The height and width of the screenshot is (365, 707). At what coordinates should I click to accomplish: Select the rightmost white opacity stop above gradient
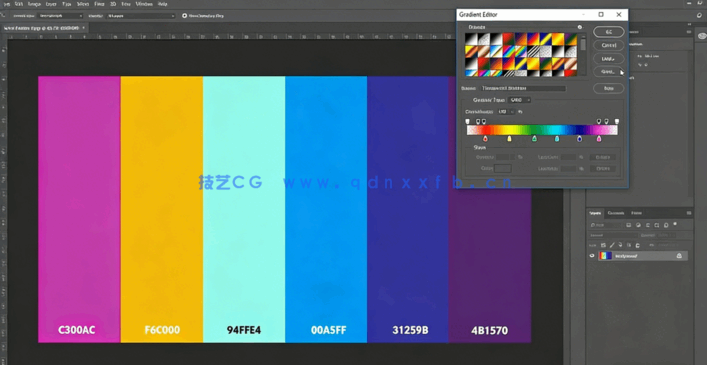[617, 121]
